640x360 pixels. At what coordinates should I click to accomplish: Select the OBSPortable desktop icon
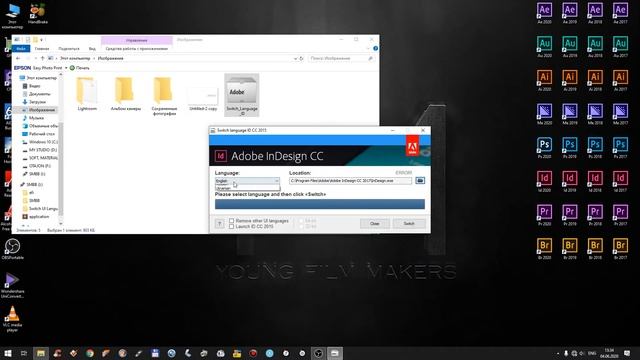click(13, 249)
